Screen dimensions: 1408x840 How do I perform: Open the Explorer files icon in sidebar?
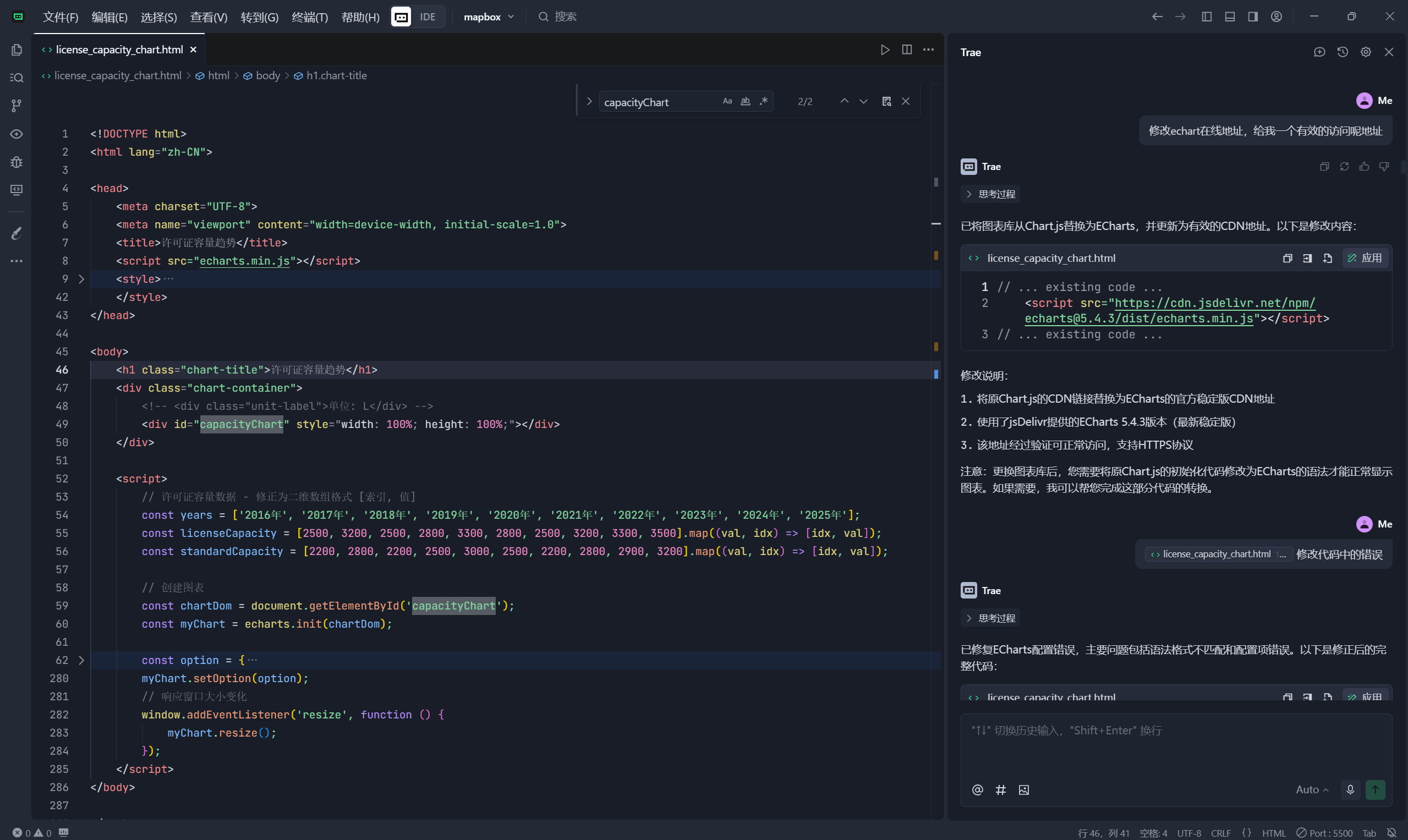pyautogui.click(x=17, y=50)
